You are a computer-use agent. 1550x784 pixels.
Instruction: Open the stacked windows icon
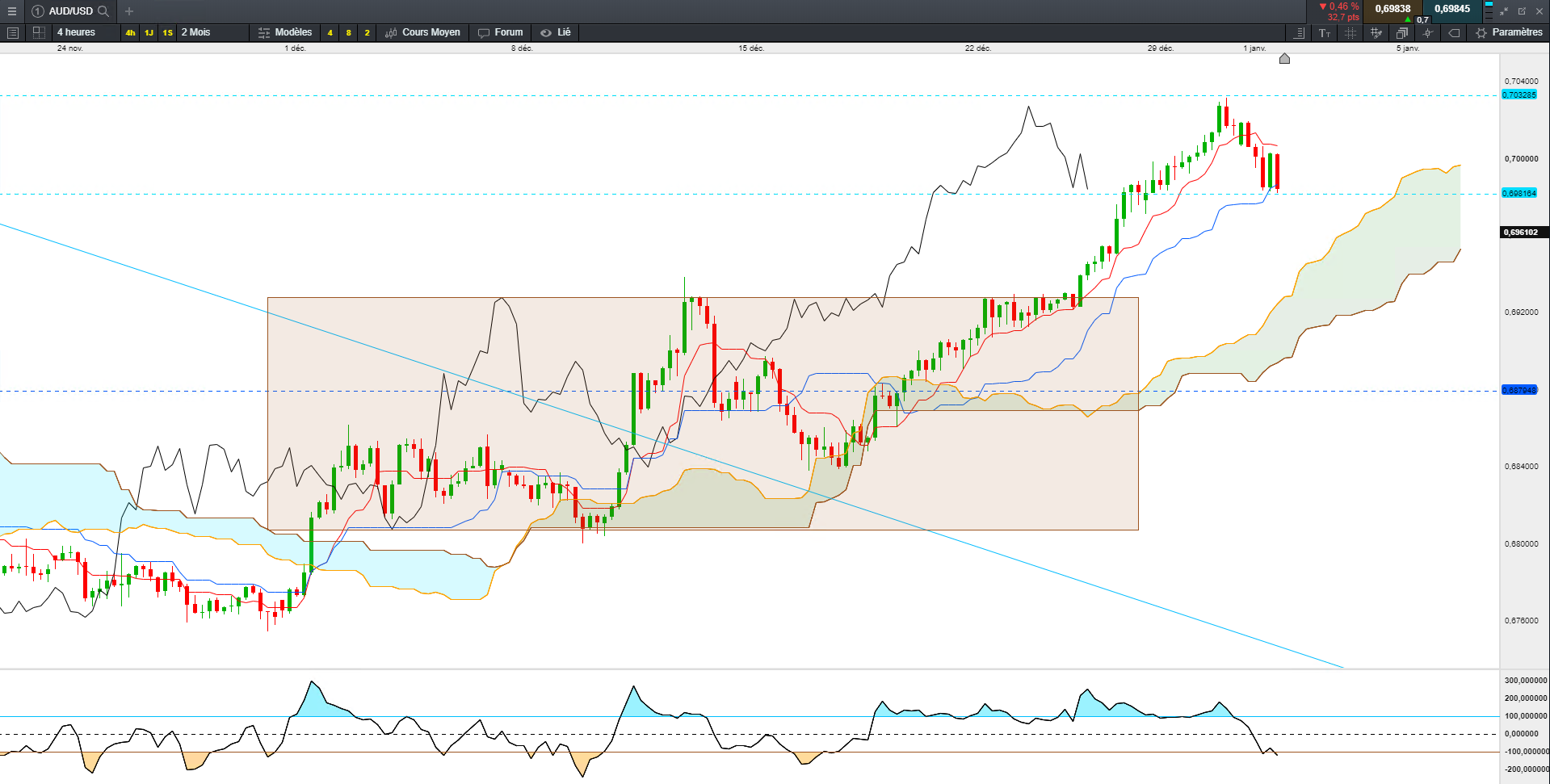coord(1402,33)
